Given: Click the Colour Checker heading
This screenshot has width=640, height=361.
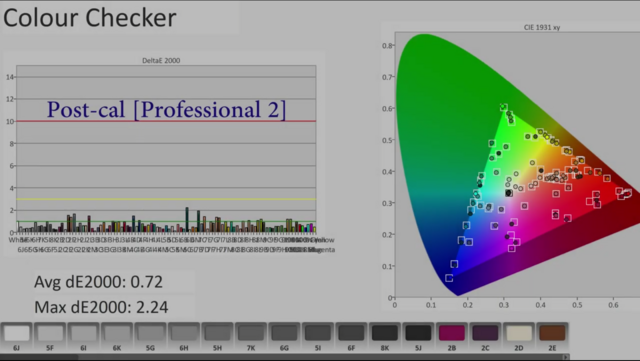Looking at the screenshot, I should coord(90,18).
